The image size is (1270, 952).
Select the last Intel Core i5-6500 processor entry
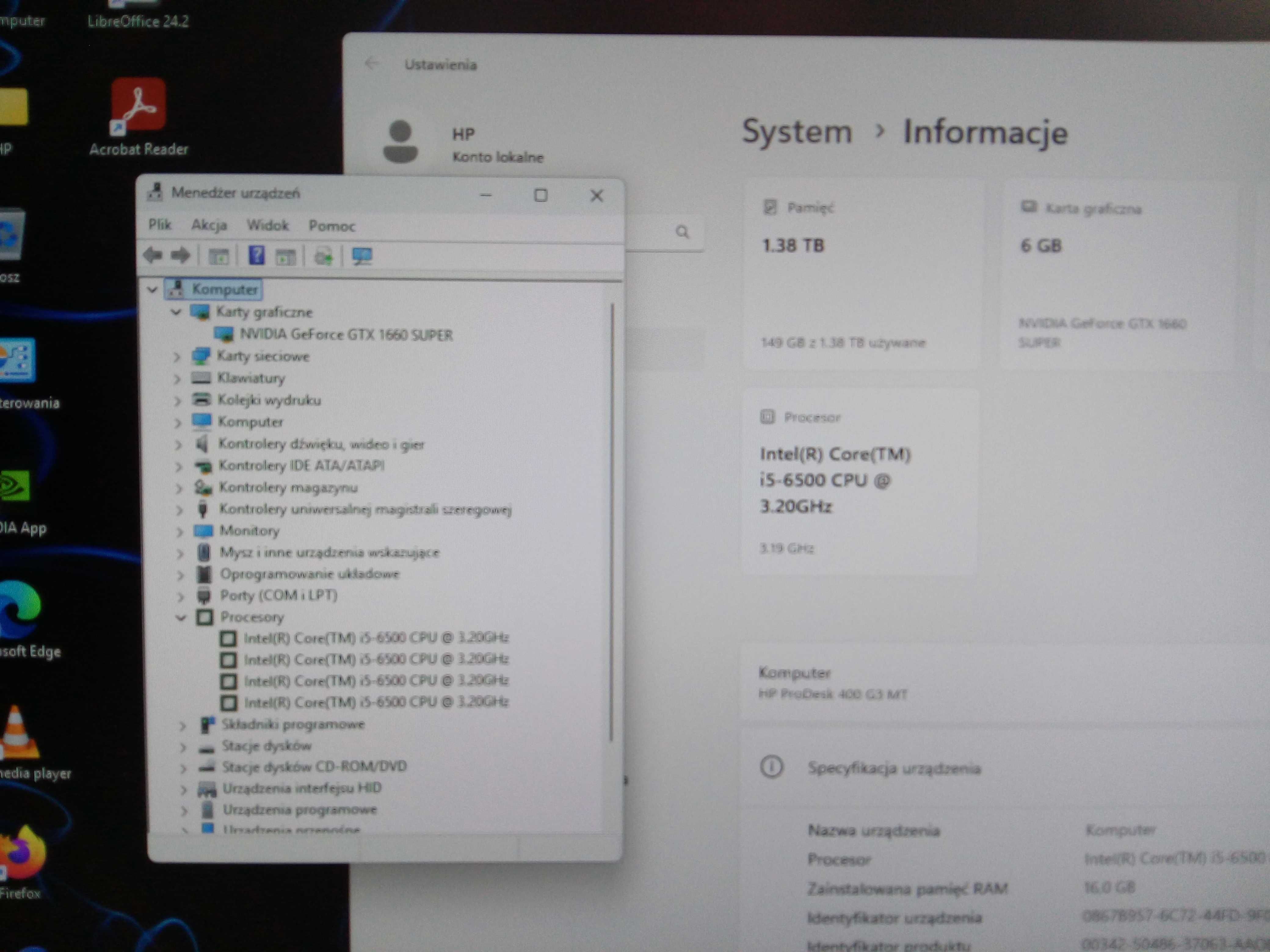377,702
